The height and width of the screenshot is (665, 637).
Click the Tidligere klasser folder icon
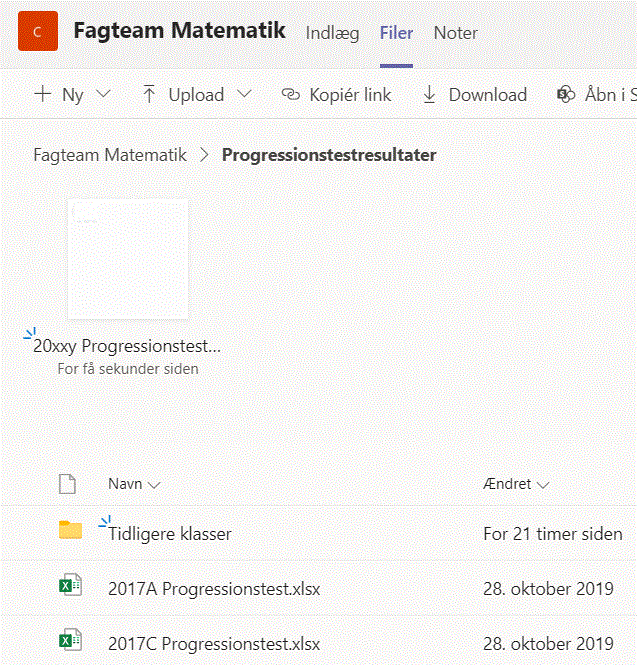point(70,531)
